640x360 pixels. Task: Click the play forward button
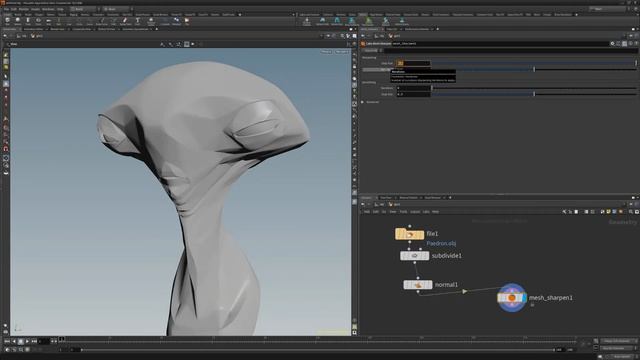[x=27, y=341]
